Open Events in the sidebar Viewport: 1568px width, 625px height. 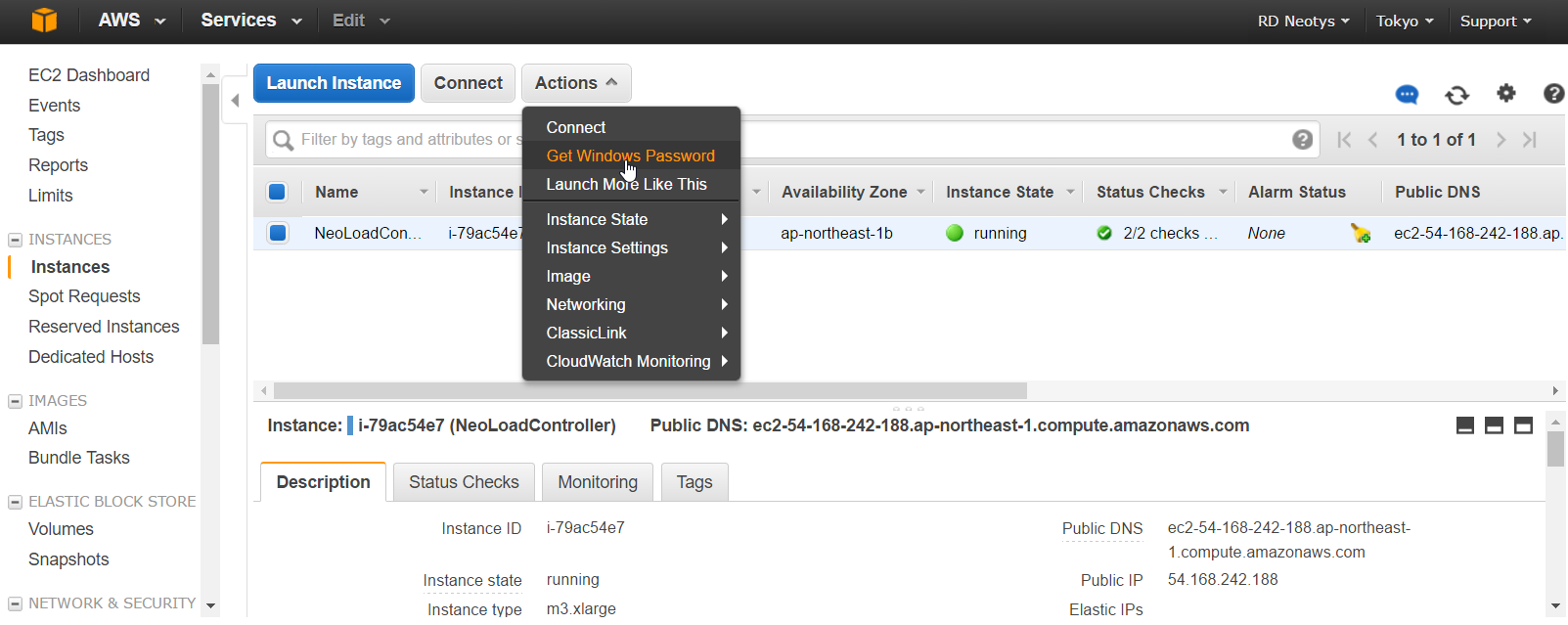click(55, 106)
